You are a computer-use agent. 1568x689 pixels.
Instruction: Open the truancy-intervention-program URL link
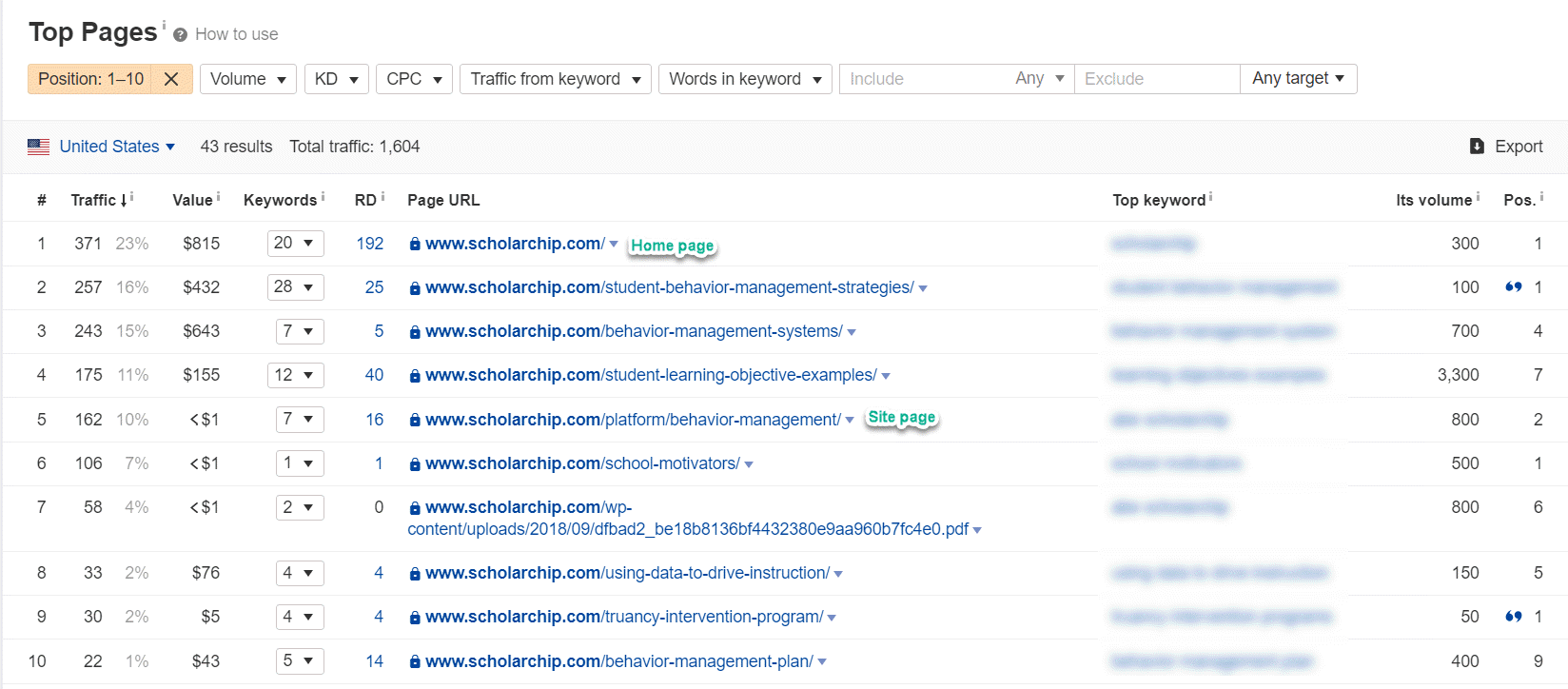624,617
